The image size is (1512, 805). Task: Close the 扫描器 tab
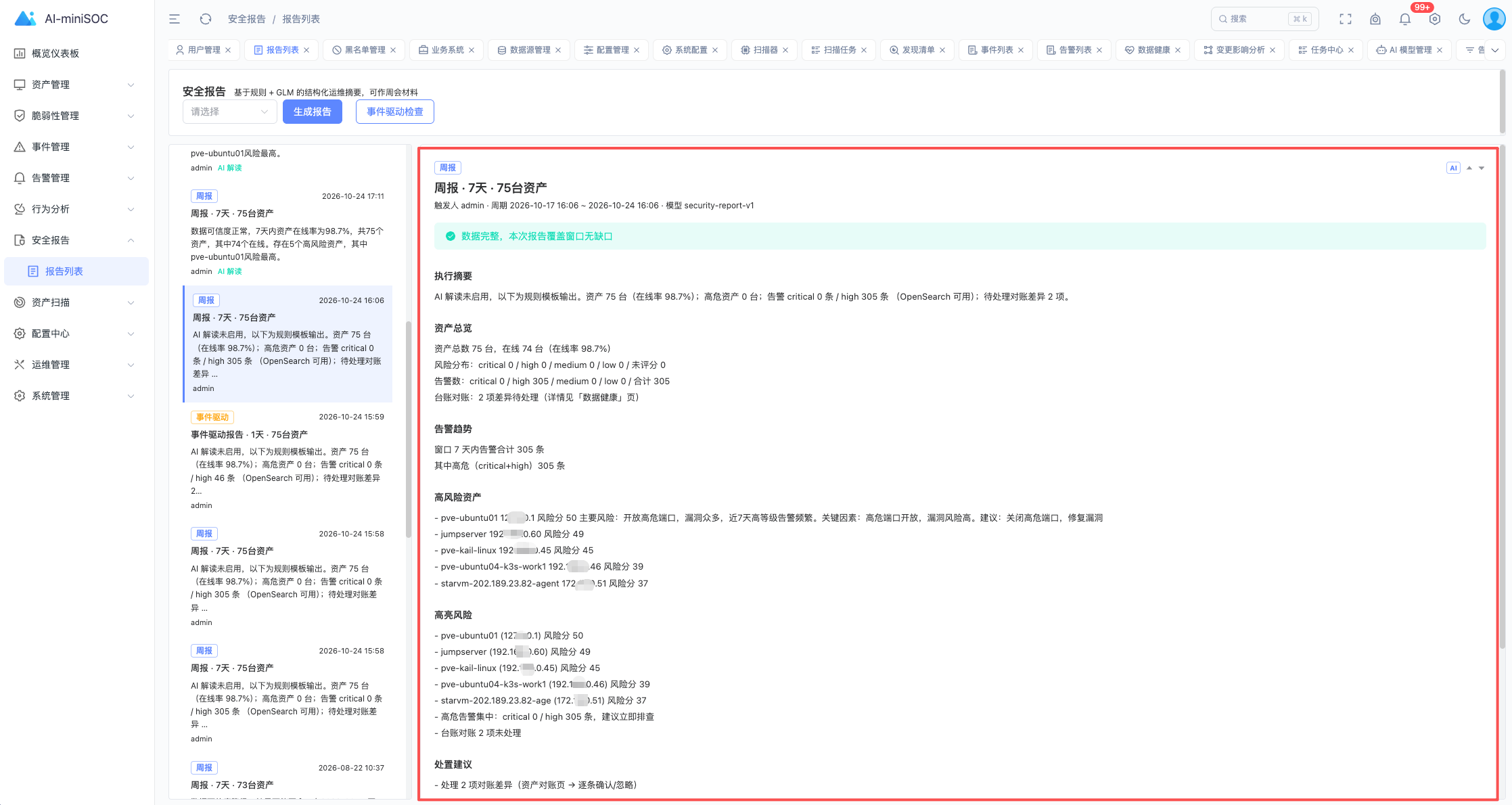pyautogui.click(x=785, y=50)
